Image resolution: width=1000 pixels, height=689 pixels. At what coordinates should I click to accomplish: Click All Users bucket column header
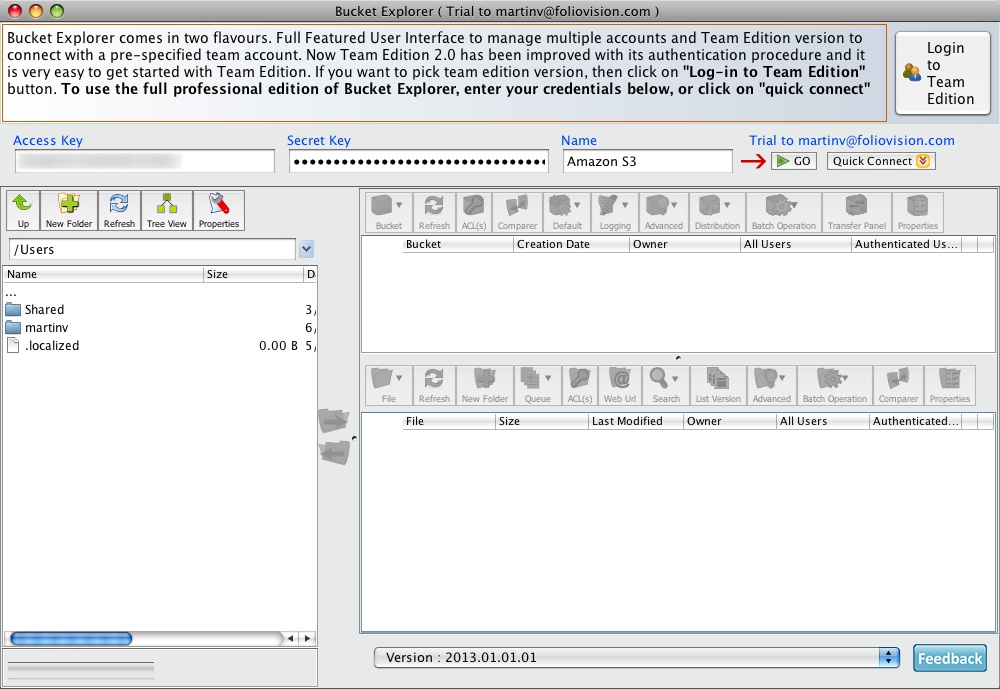click(795, 244)
